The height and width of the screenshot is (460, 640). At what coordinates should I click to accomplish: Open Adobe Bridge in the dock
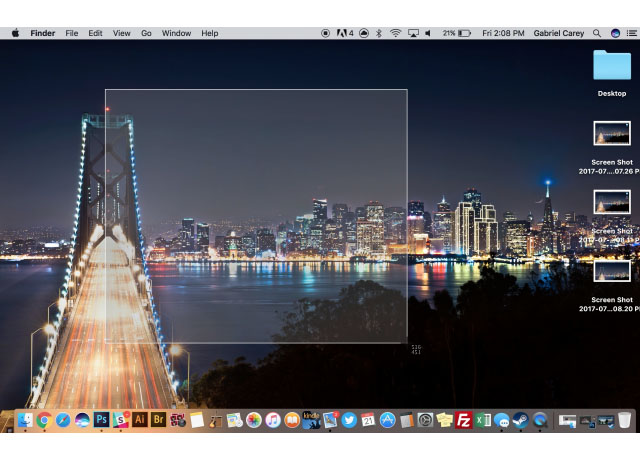(158, 420)
